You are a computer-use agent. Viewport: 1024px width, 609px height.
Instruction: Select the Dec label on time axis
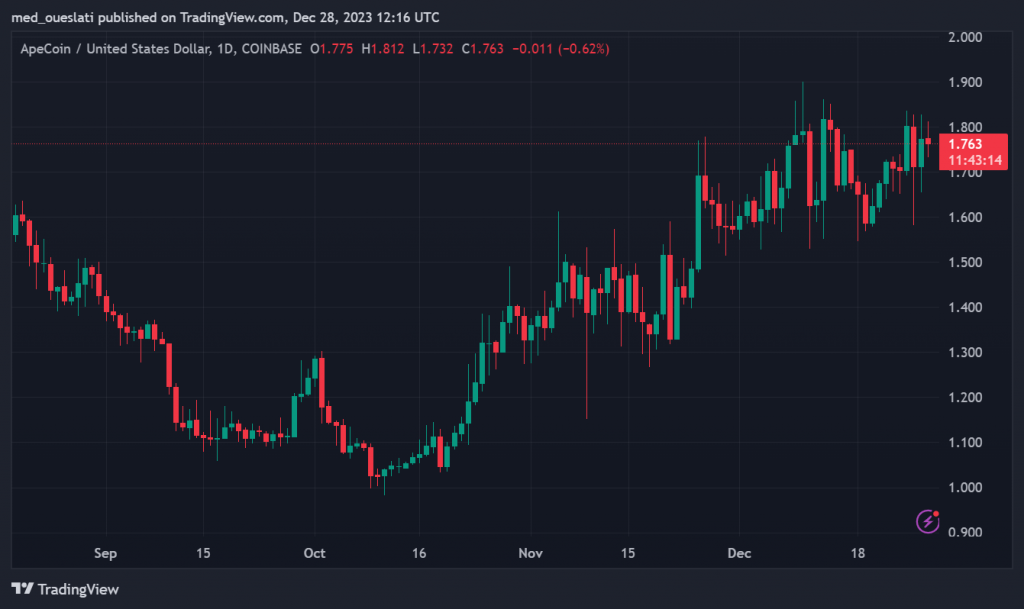739,553
